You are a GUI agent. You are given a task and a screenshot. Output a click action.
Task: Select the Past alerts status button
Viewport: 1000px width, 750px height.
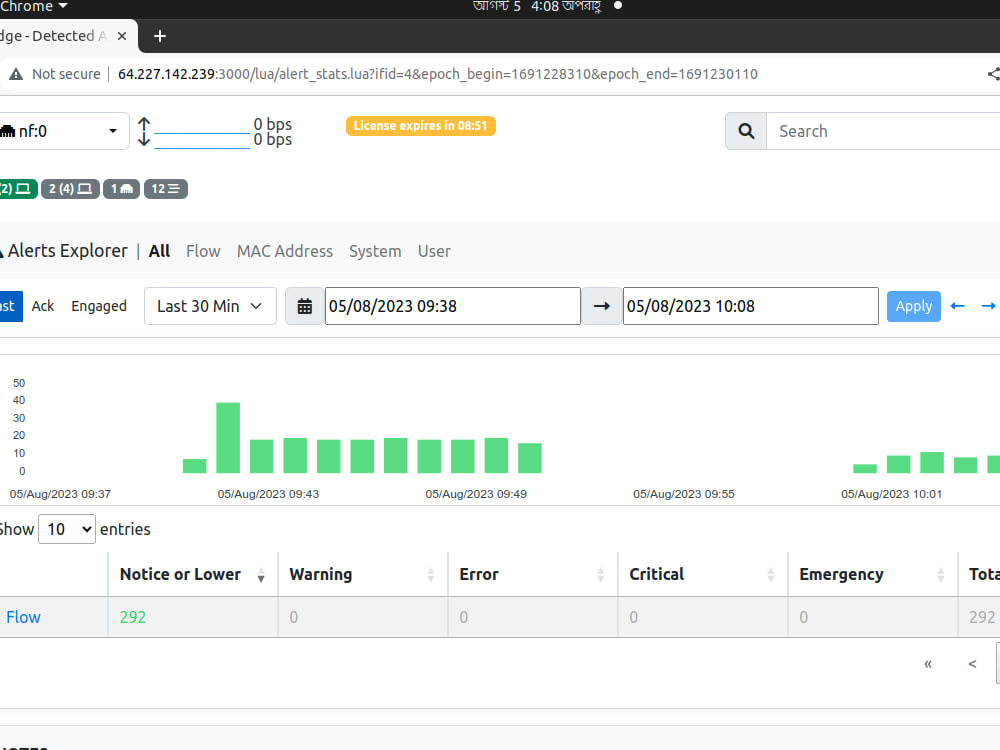click(11, 306)
